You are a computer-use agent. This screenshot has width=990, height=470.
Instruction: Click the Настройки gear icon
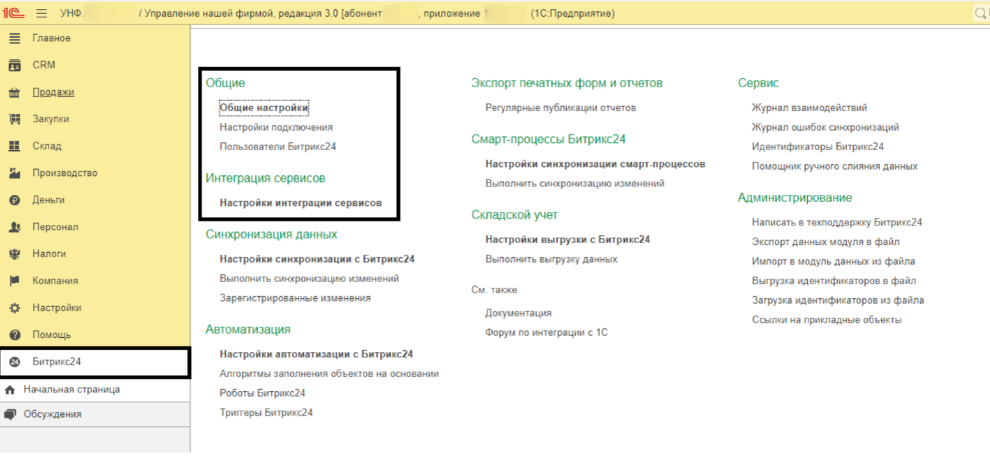point(15,308)
